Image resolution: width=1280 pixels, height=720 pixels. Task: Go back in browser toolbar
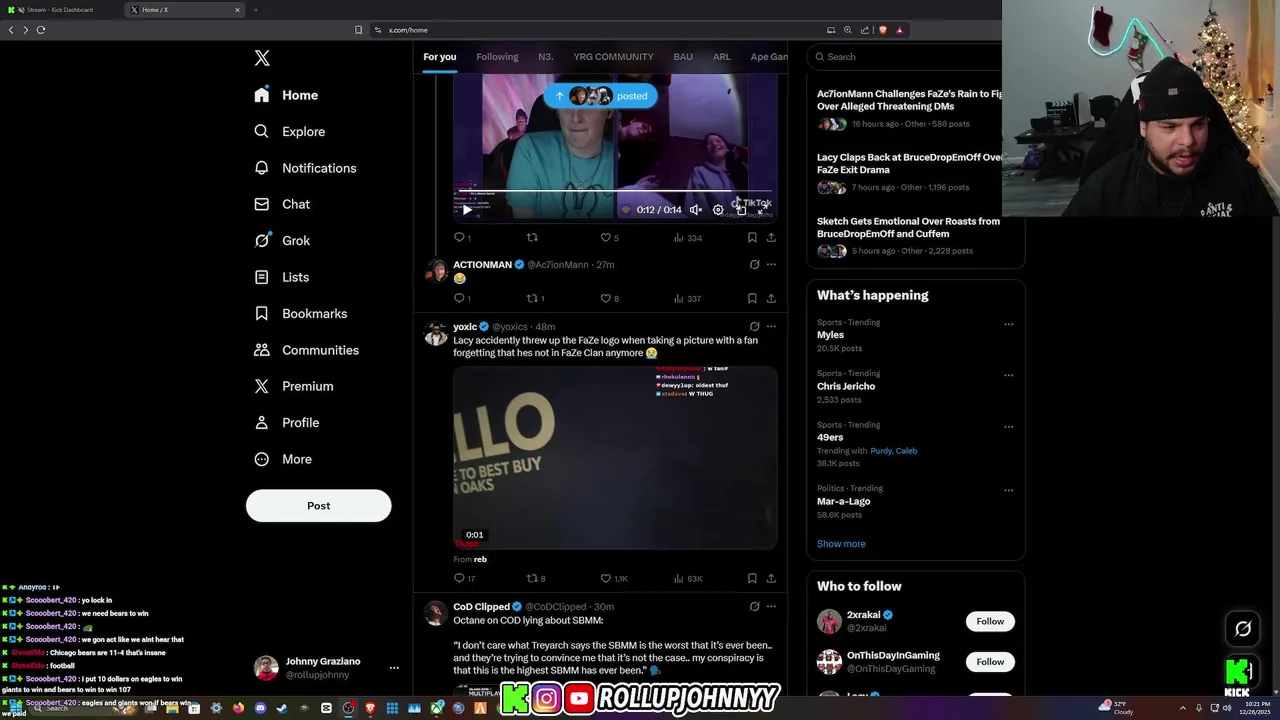tap(11, 30)
